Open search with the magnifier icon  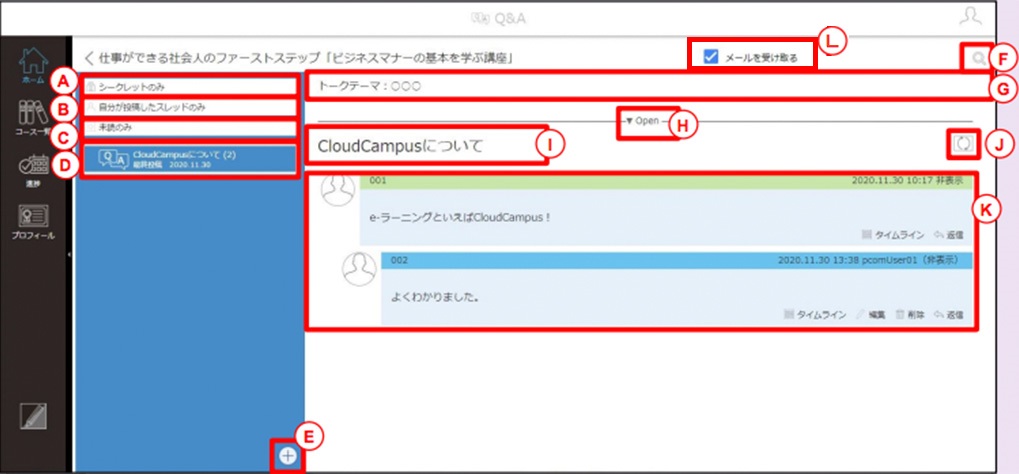pos(977,59)
